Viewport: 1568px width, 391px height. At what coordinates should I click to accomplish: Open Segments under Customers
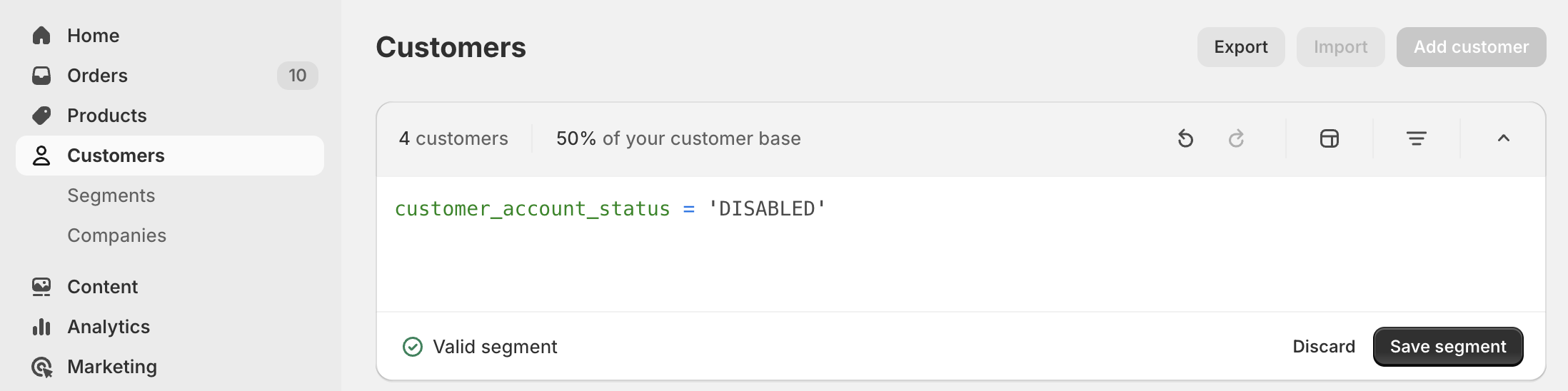(x=111, y=195)
